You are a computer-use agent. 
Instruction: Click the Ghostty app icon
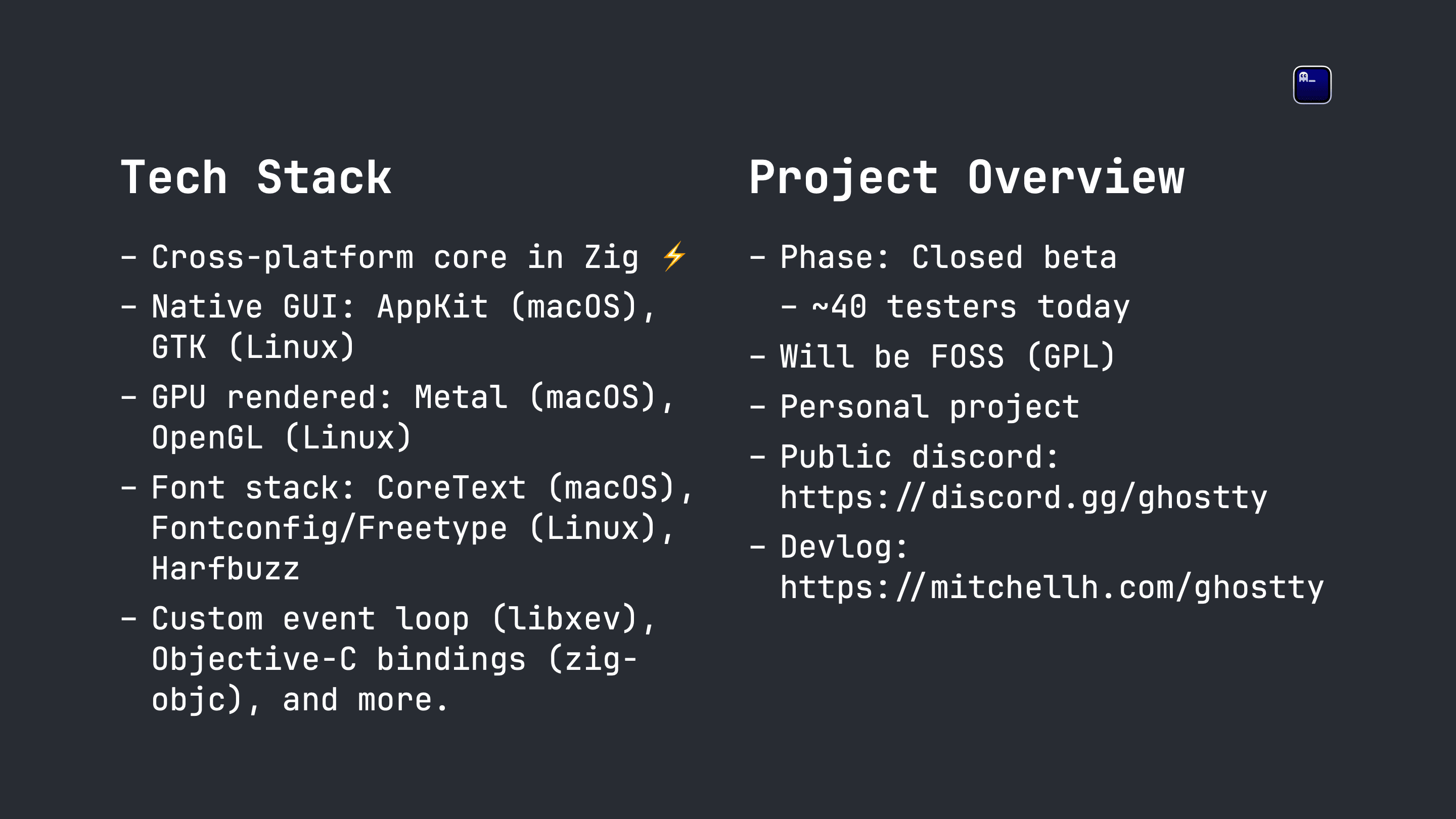point(1312,85)
